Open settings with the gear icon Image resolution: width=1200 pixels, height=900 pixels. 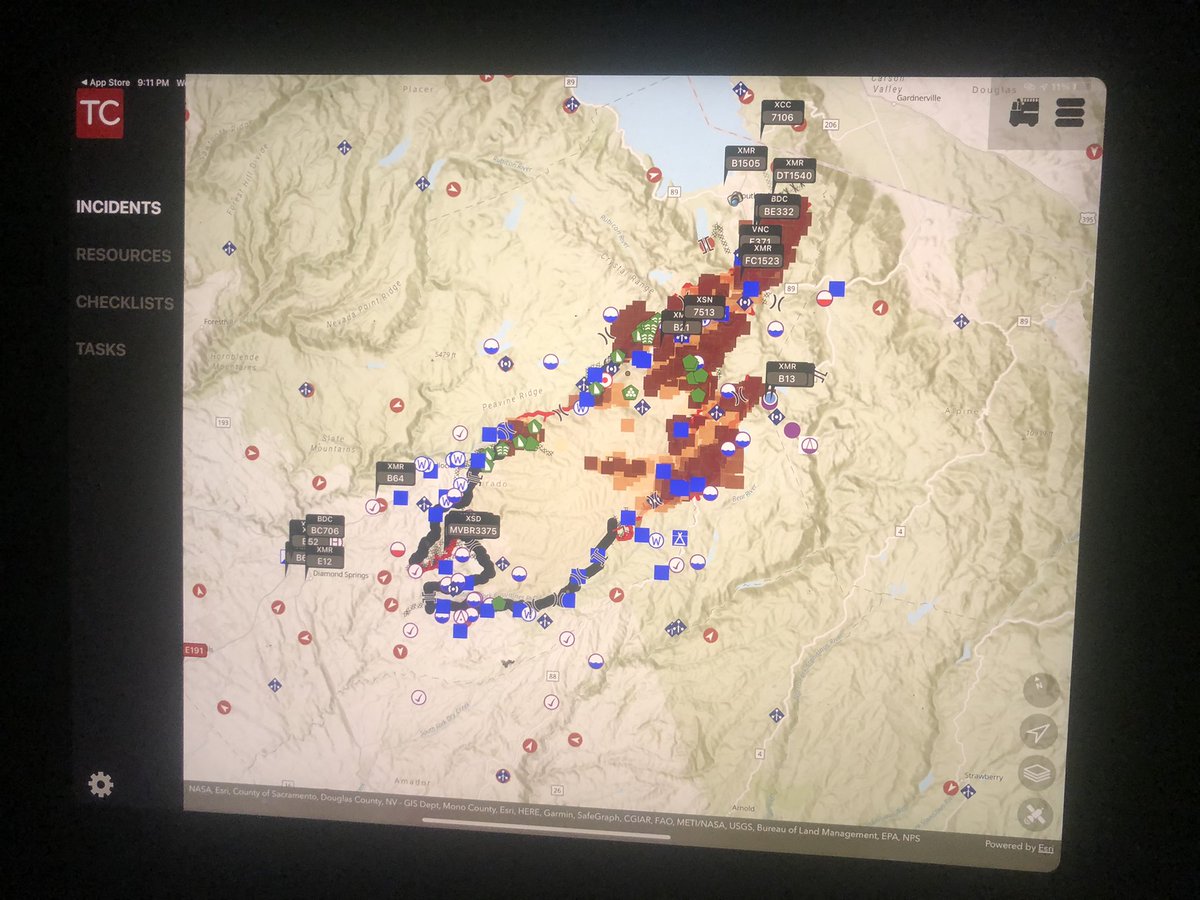[x=101, y=785]
